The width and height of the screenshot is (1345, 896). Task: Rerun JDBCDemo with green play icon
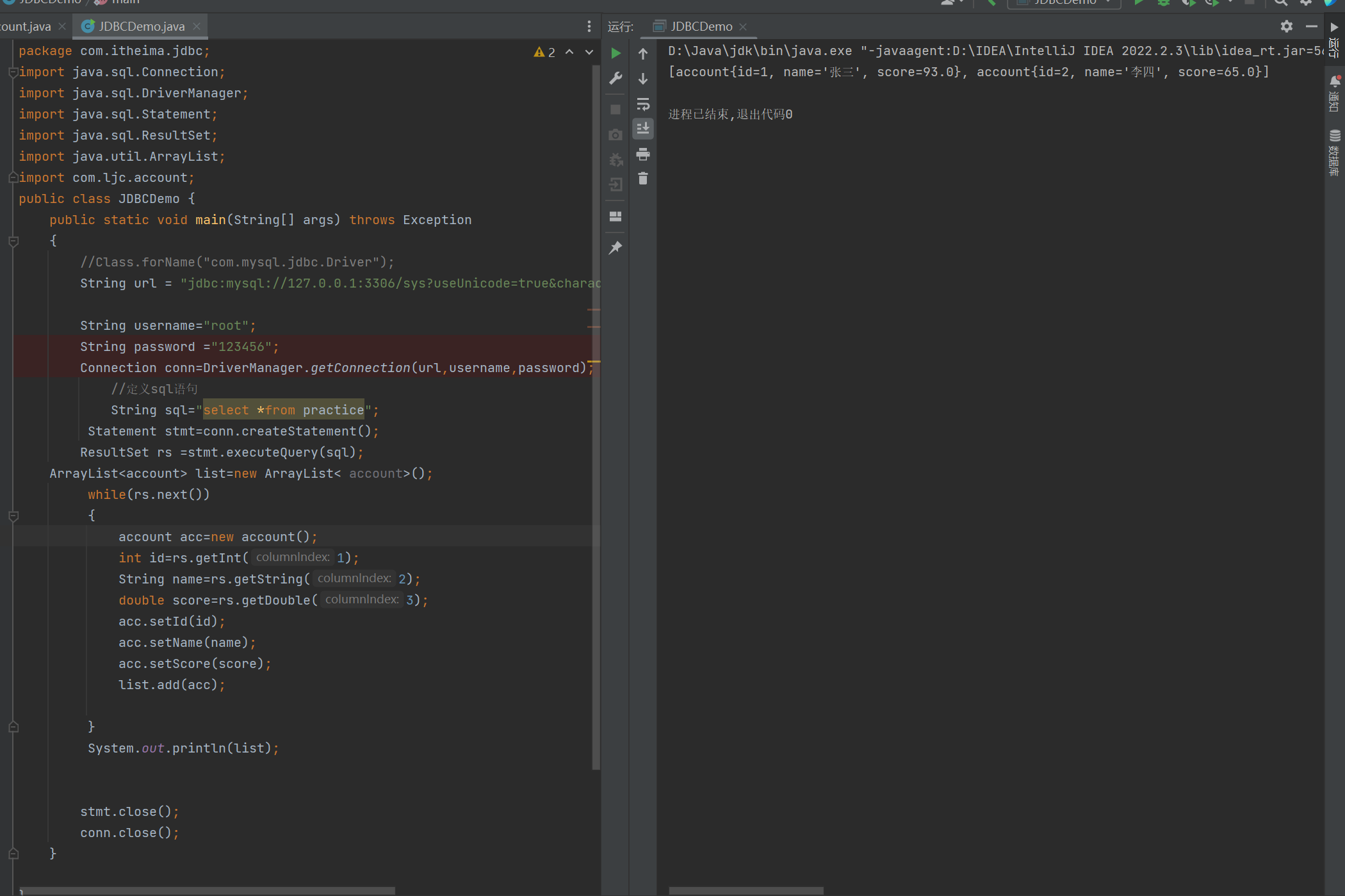615,53
